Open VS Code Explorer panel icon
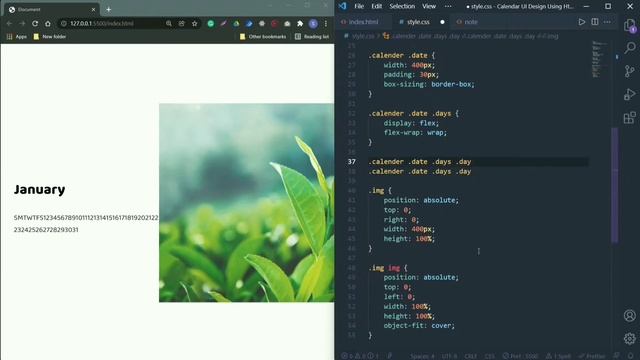 point(630,25)
